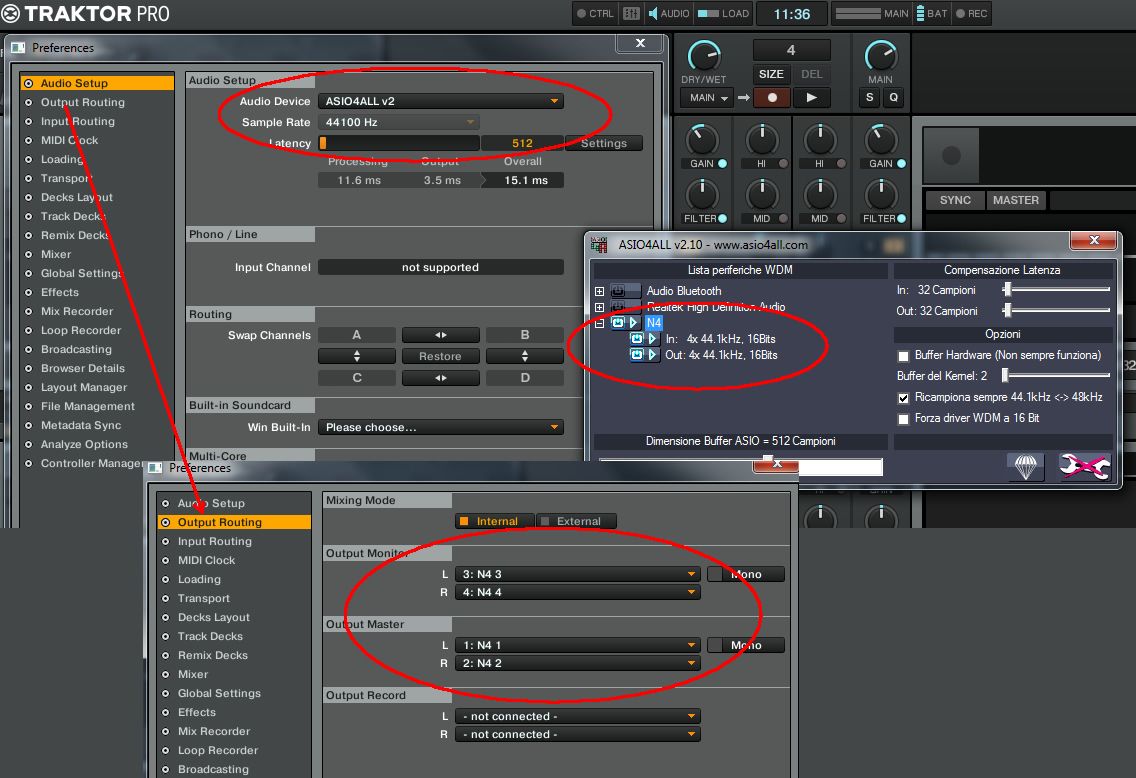Image resolution: width=1136 pixels, height=778 pixels.
Task: Open Analyze Options preferences page
Action: 84,444
